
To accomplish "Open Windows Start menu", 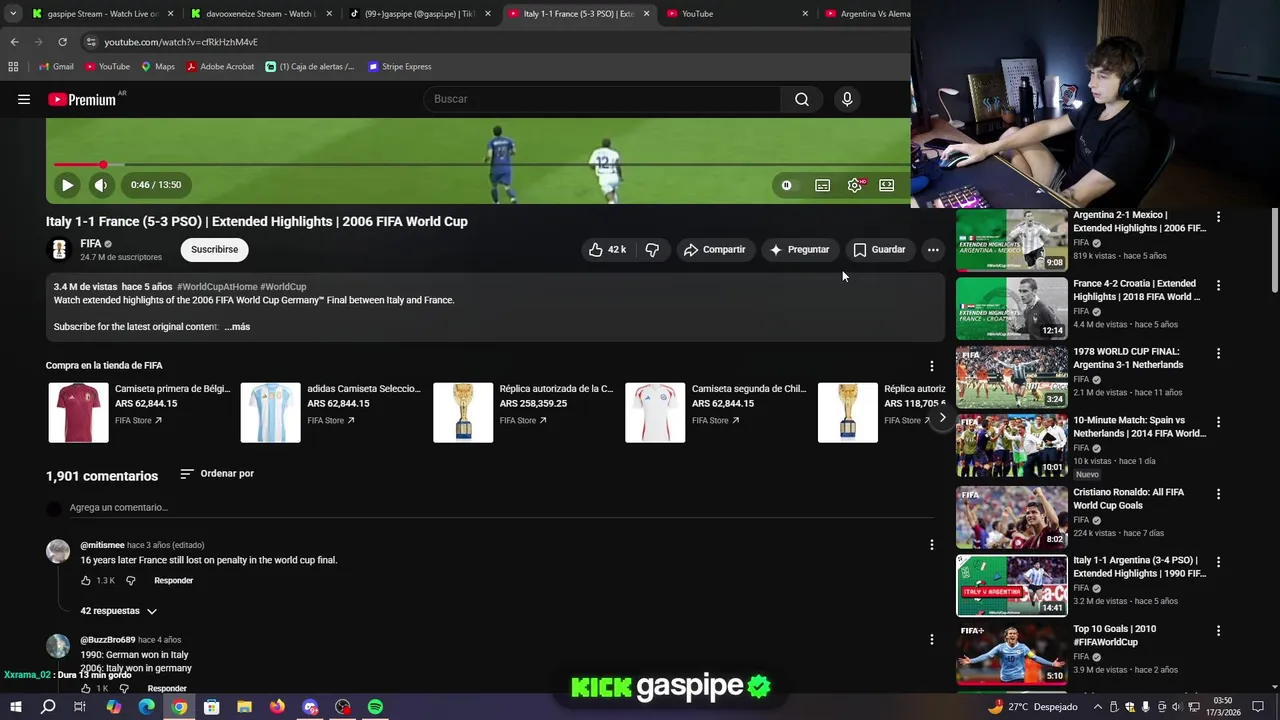I will point(16,707).
